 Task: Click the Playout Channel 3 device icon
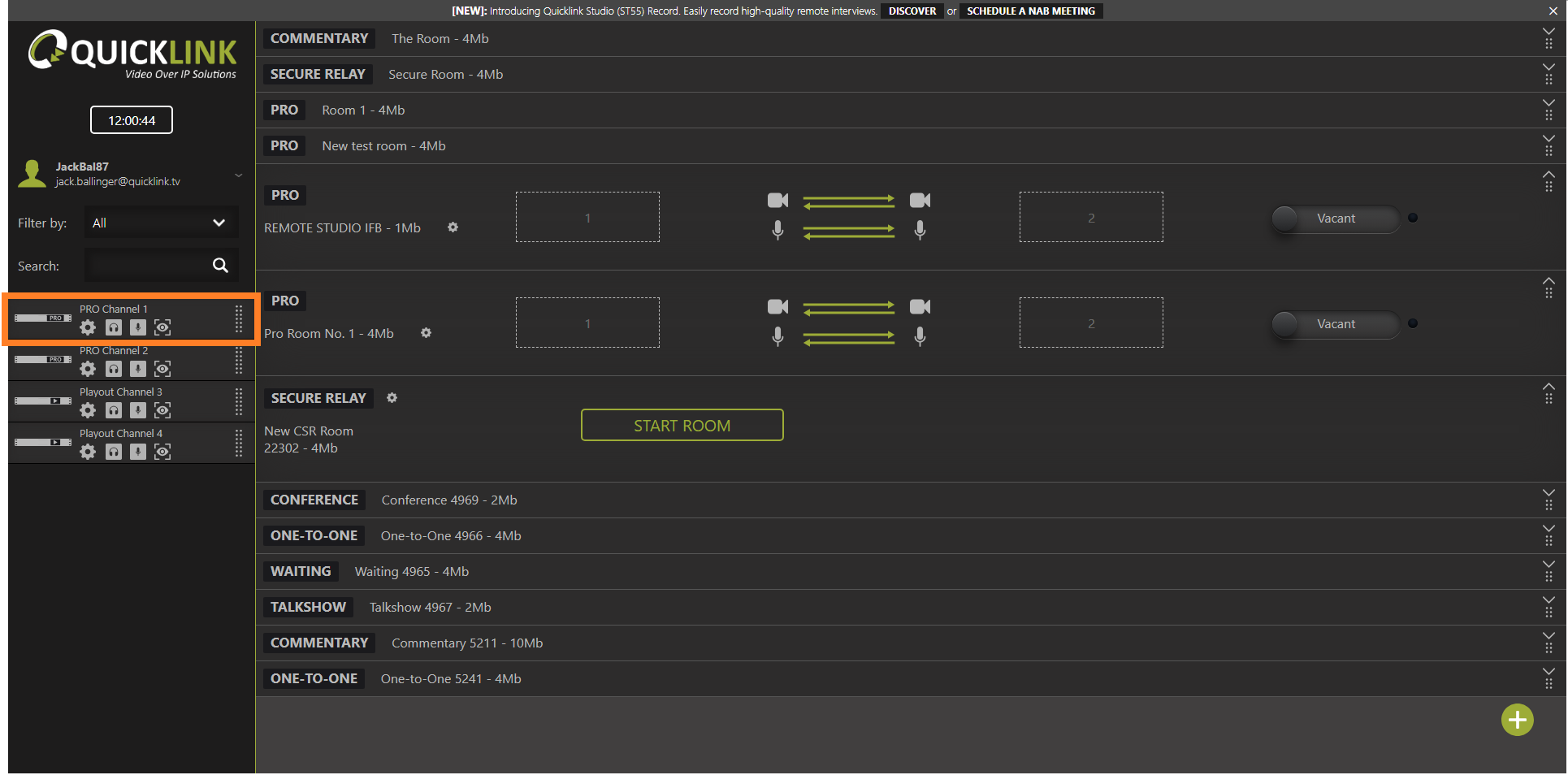(43, 401)
